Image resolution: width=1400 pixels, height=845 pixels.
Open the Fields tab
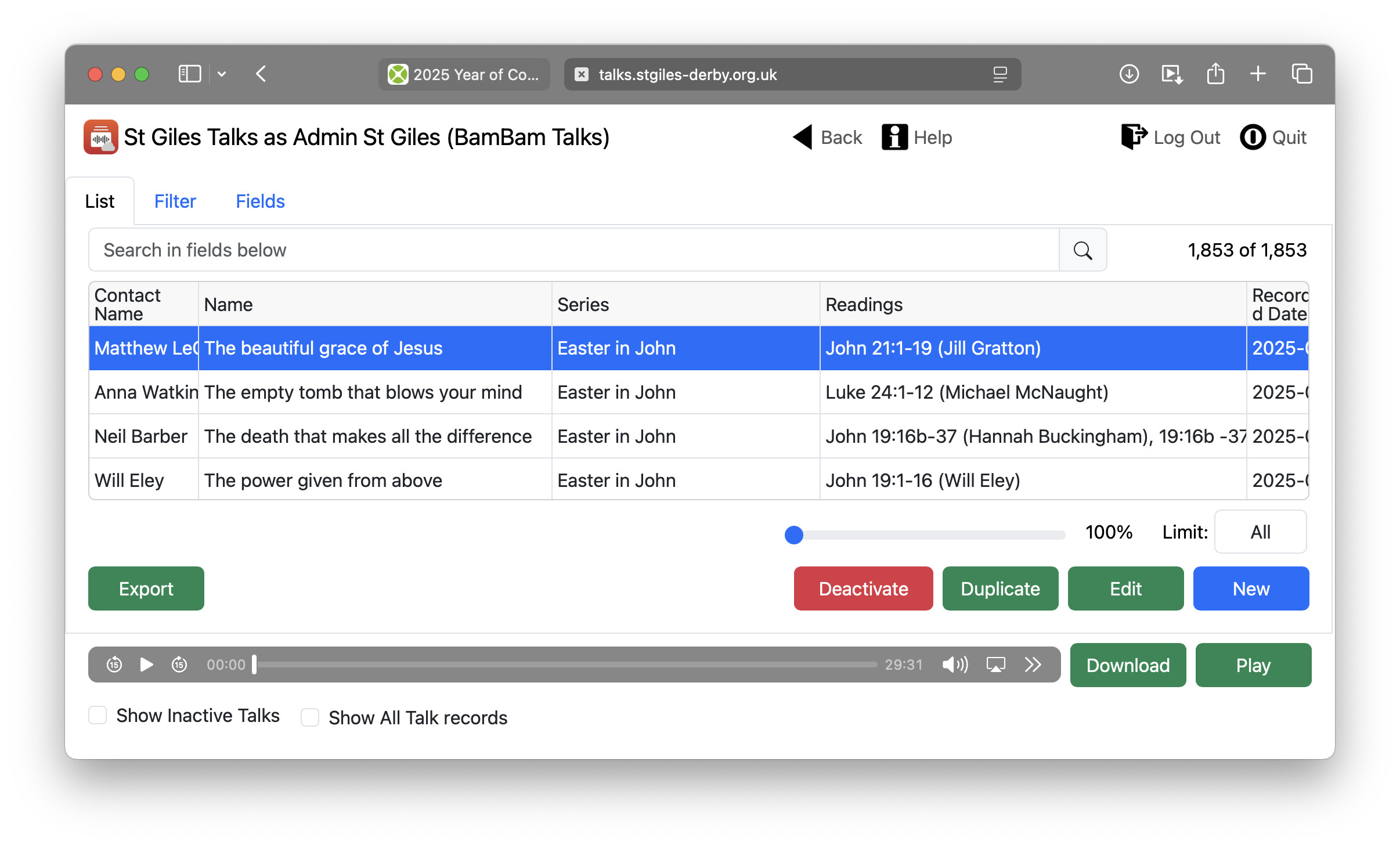pos(260,201)
